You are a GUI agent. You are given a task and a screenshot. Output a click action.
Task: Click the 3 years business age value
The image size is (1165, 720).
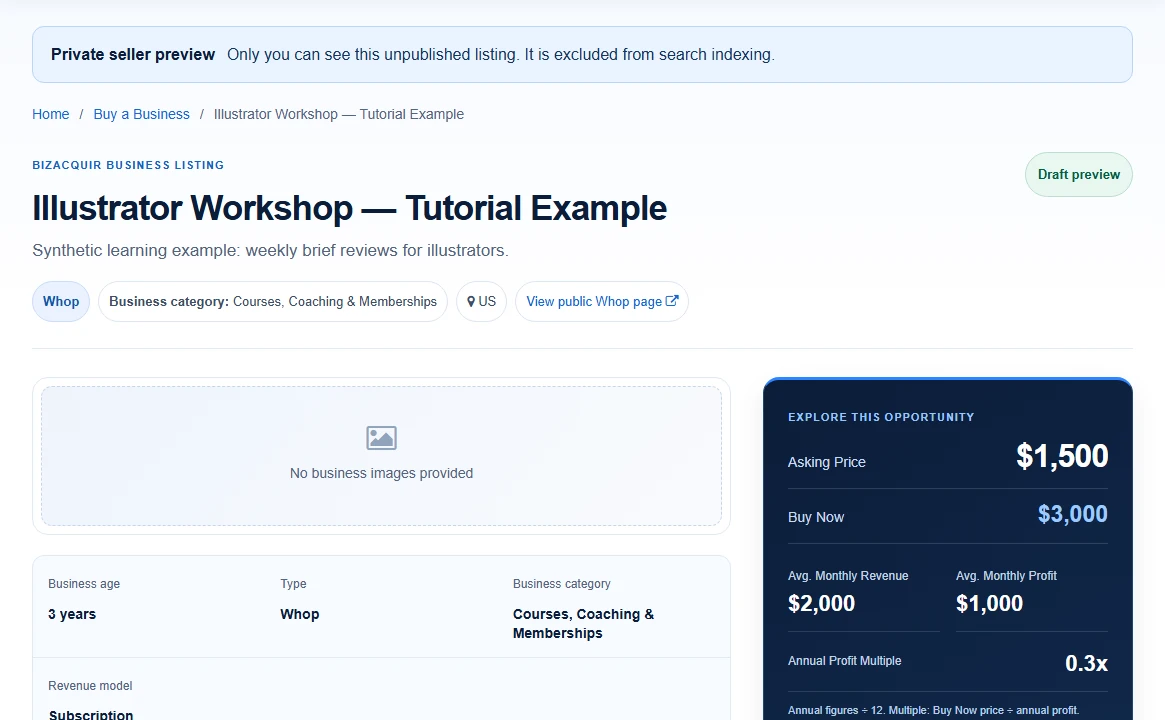[72, 614]
